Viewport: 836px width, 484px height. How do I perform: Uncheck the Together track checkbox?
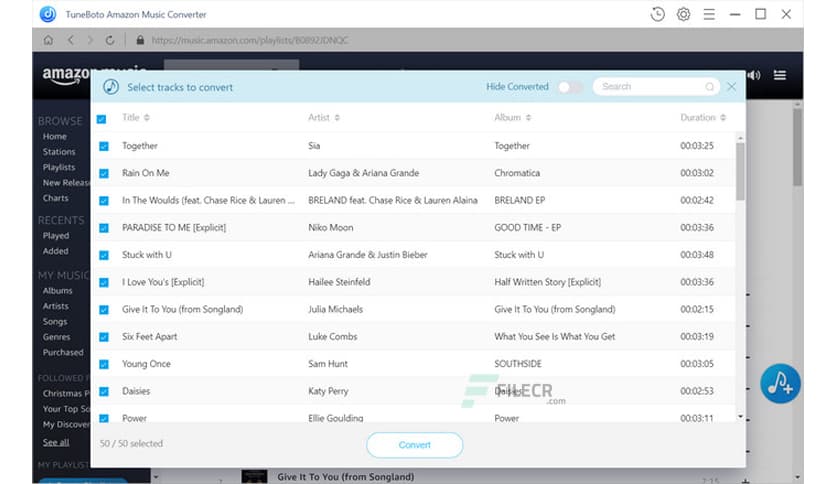(104, 146)
